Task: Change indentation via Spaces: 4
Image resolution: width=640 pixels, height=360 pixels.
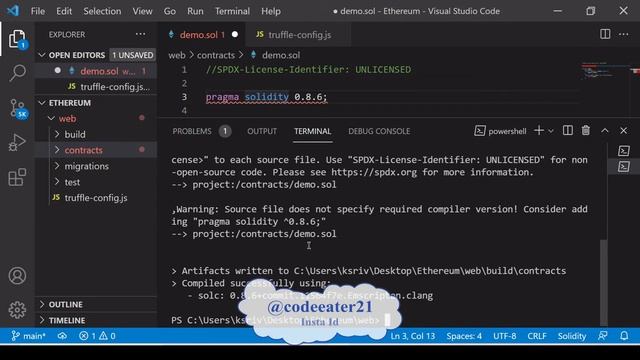Action: pos(464,336)
